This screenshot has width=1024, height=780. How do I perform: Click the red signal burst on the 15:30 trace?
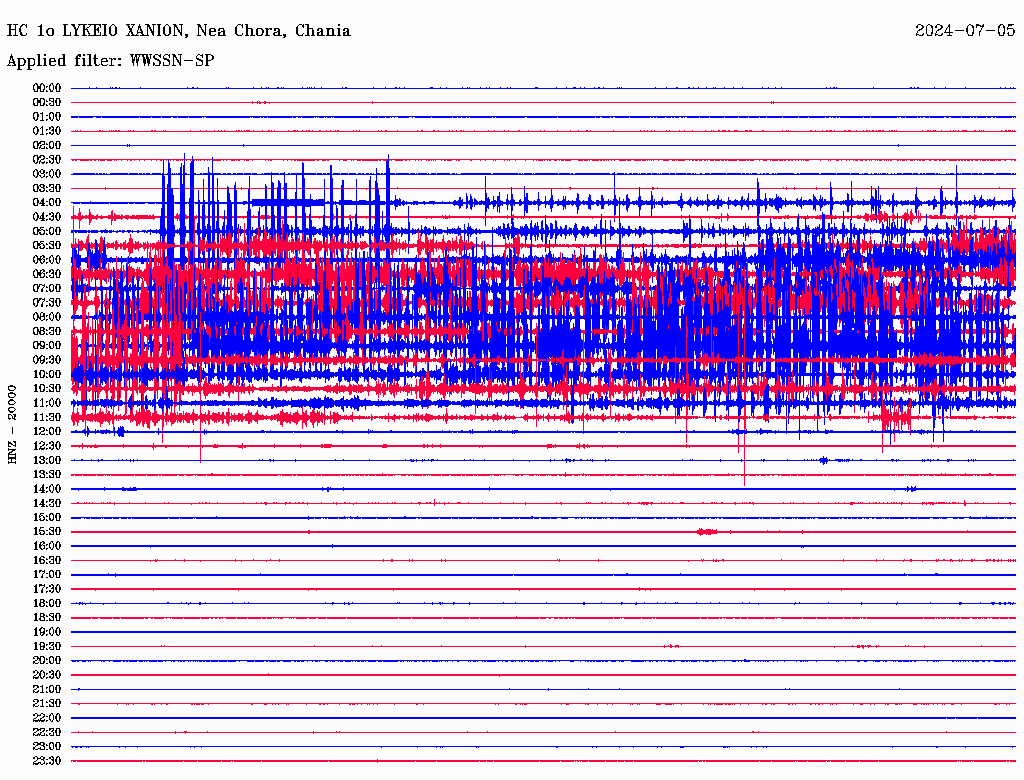(x=707, y=532)
